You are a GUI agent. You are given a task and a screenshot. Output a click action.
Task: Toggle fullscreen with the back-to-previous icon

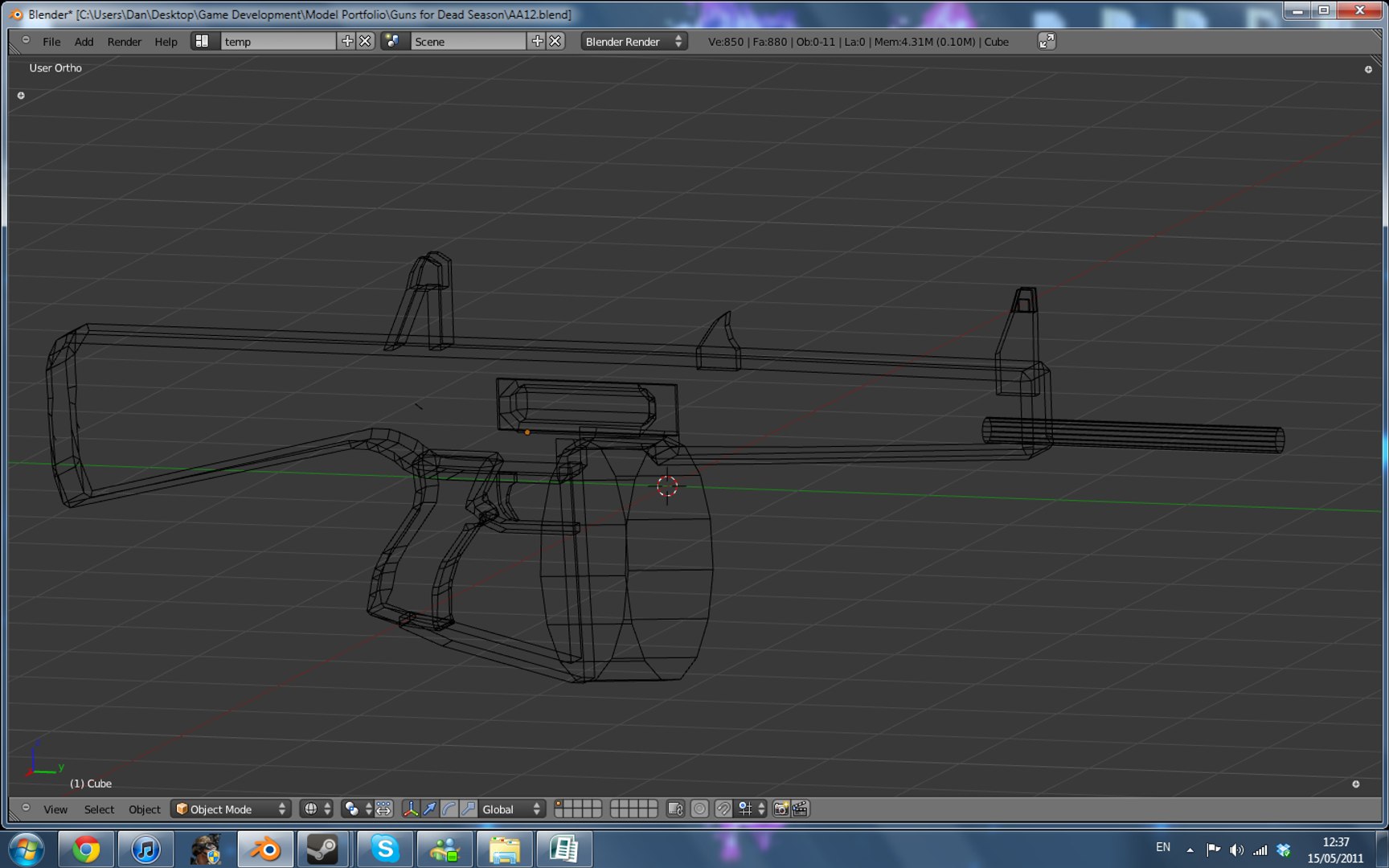[x=1046, y=41]
